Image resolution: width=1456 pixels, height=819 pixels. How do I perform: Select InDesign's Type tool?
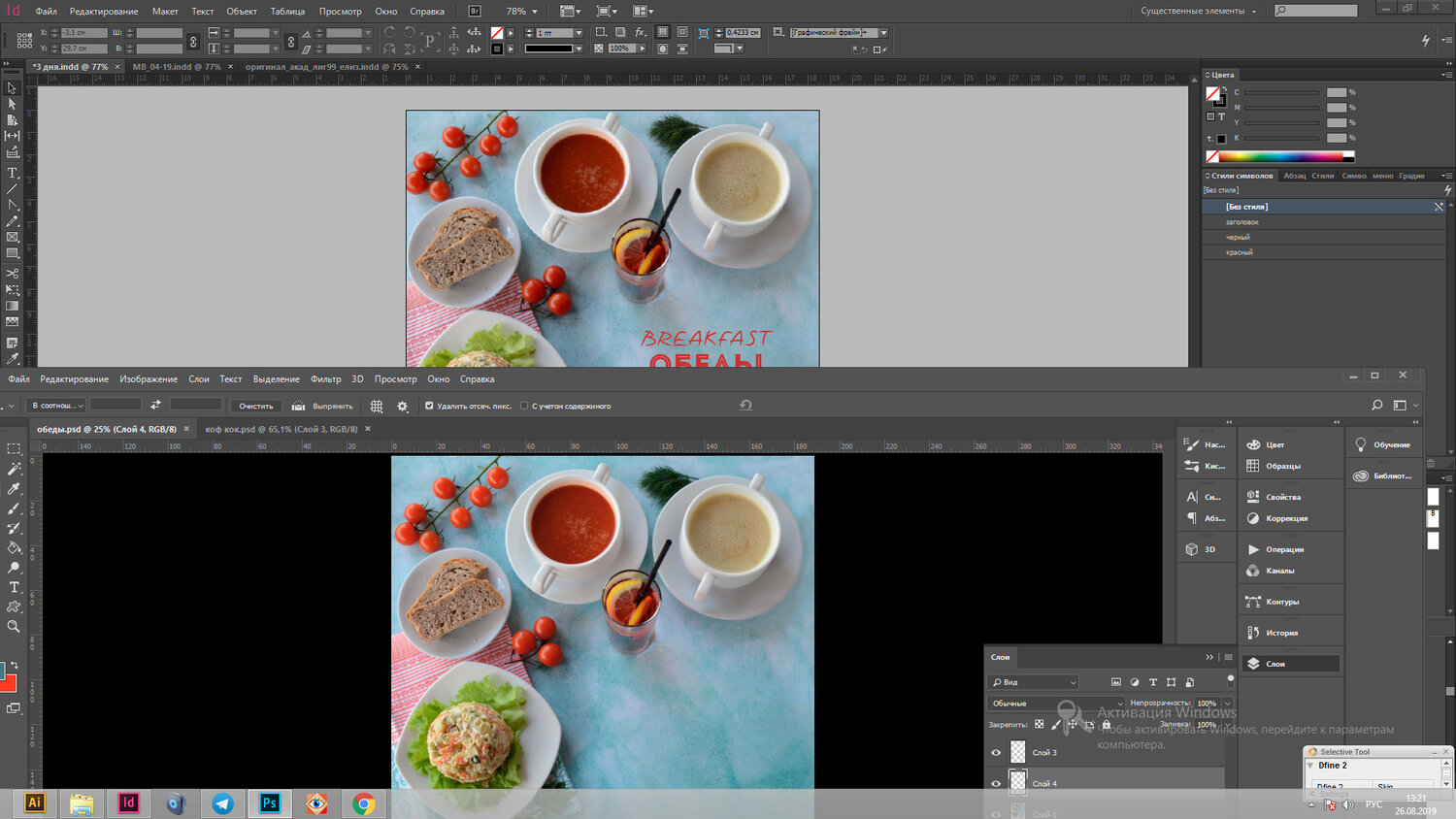(12, 173)
